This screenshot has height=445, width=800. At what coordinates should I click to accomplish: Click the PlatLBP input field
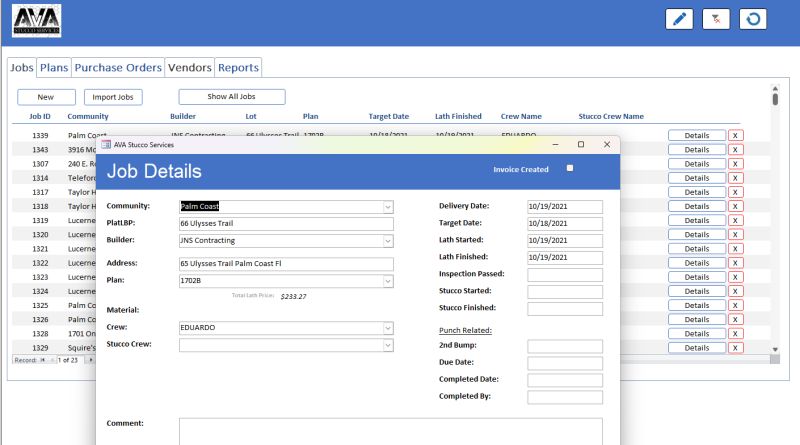286,224
